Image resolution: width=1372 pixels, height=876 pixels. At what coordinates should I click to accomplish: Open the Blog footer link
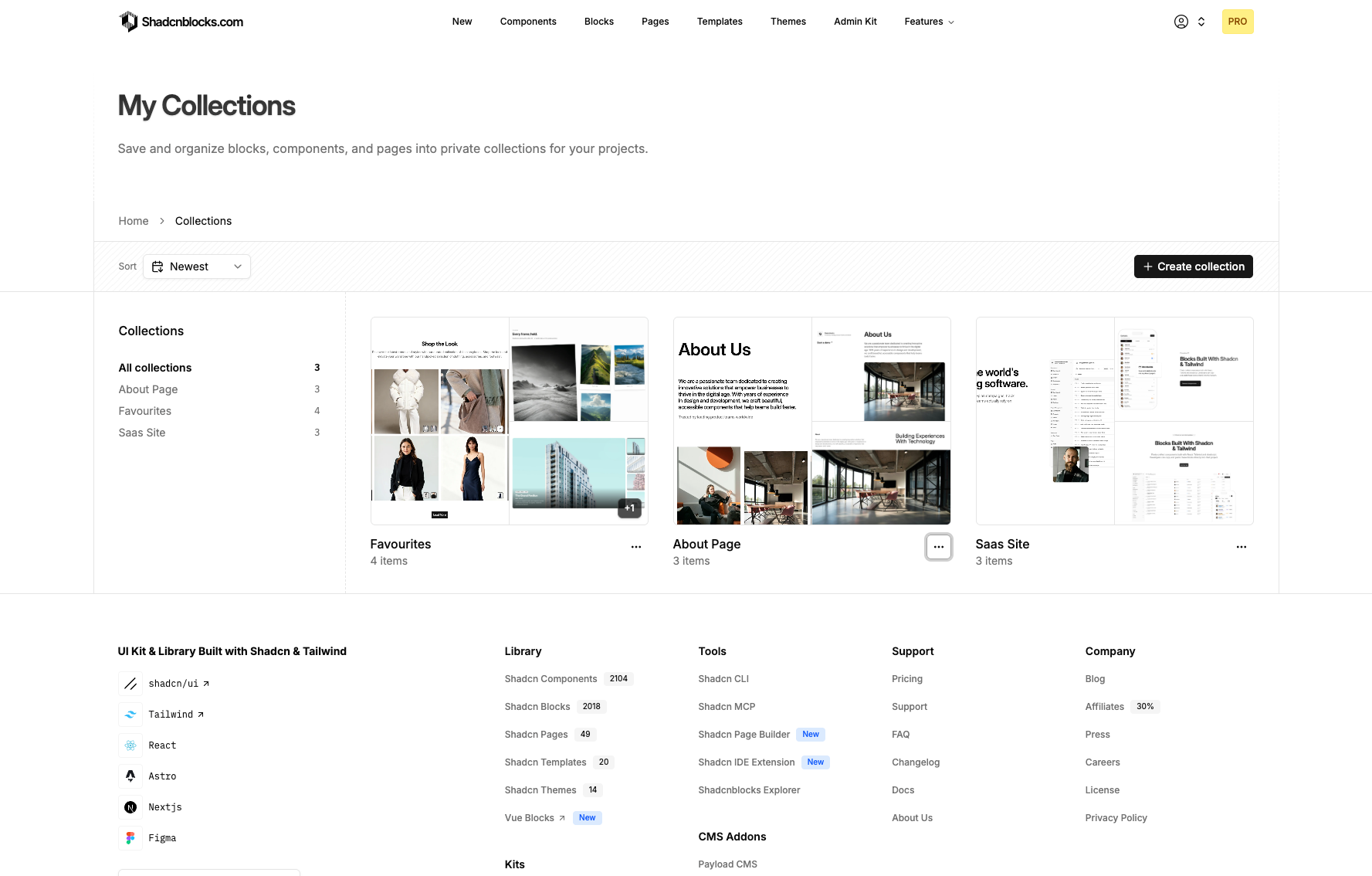coord(1096,679)
